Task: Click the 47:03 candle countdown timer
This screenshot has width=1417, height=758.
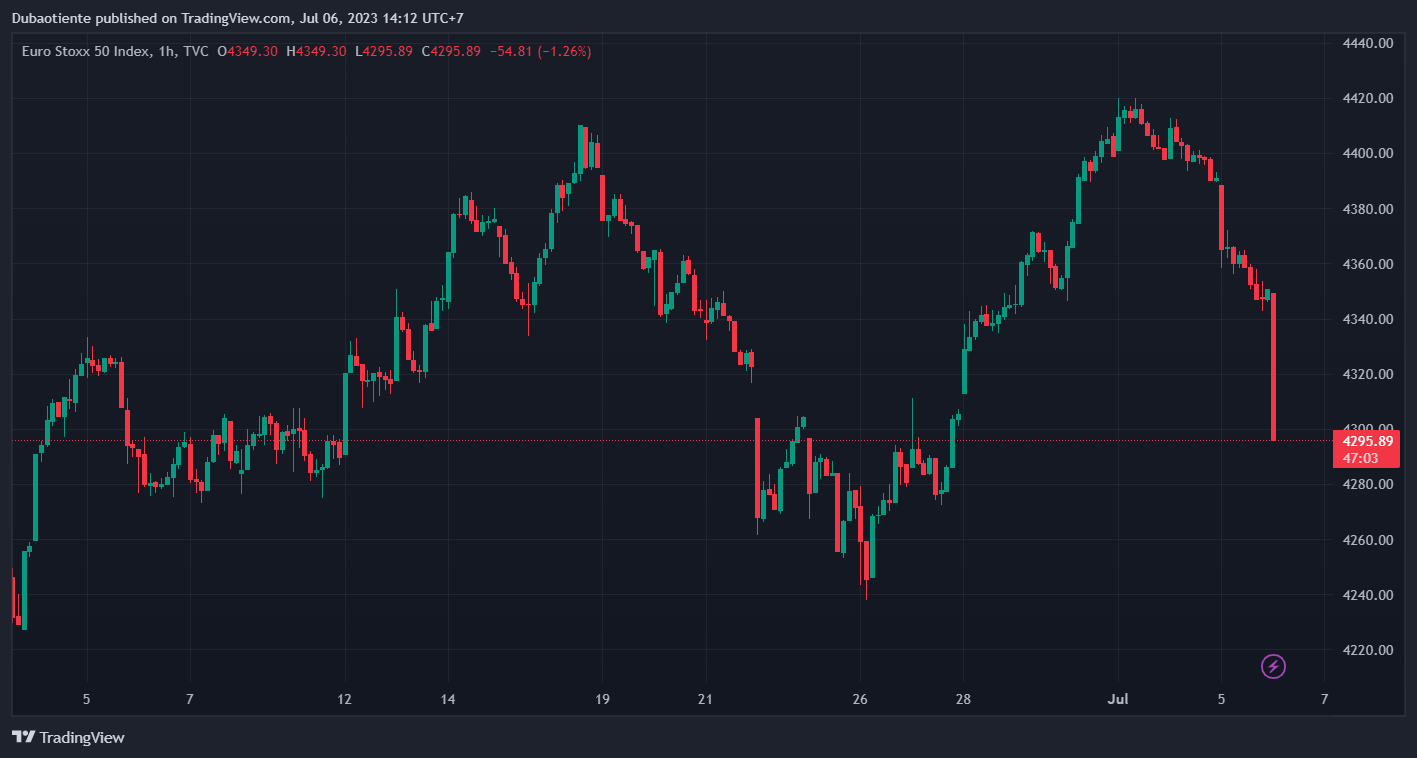Action: pyautogui.click(x=1360, y=458)
